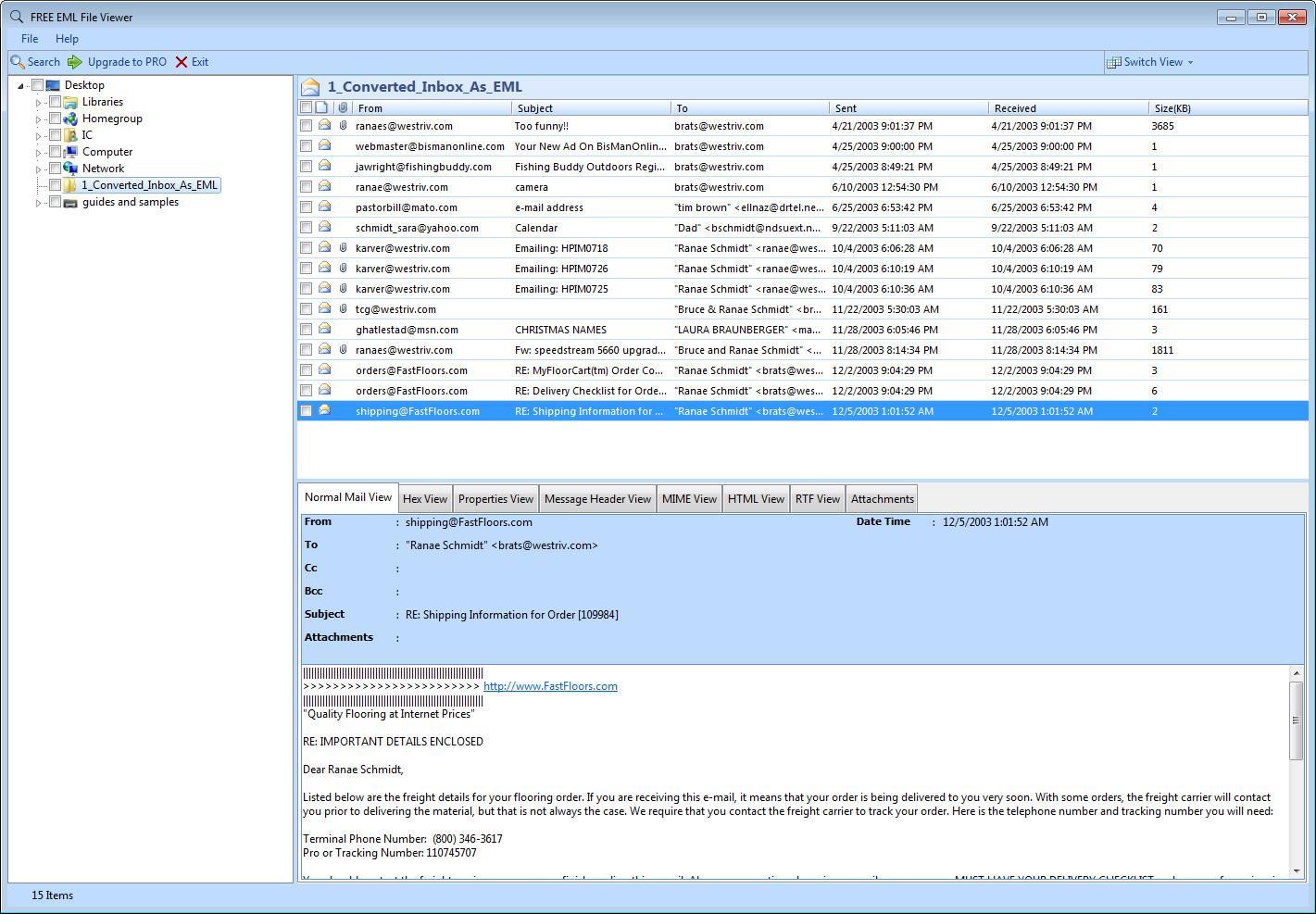The height and width of the screenshot is (914, 1316).
Task: Check the box for Too funny!! email
Action: [307, 126]
